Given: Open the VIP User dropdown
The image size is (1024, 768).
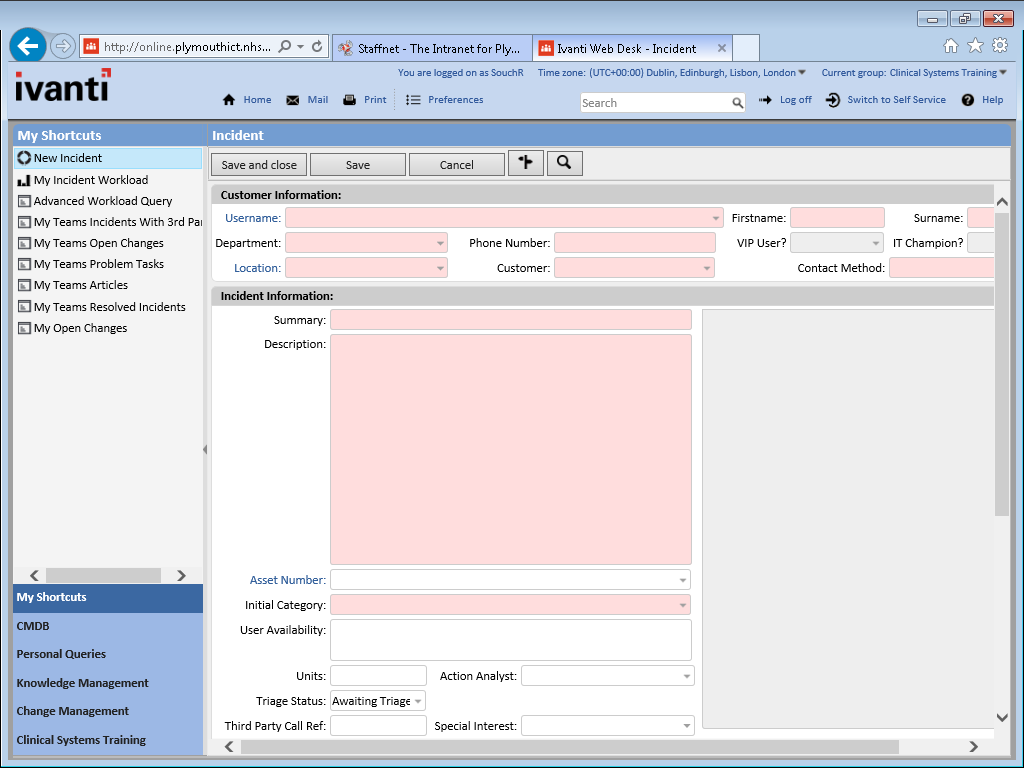Looking at the screenshot, I should click(876, 243).
